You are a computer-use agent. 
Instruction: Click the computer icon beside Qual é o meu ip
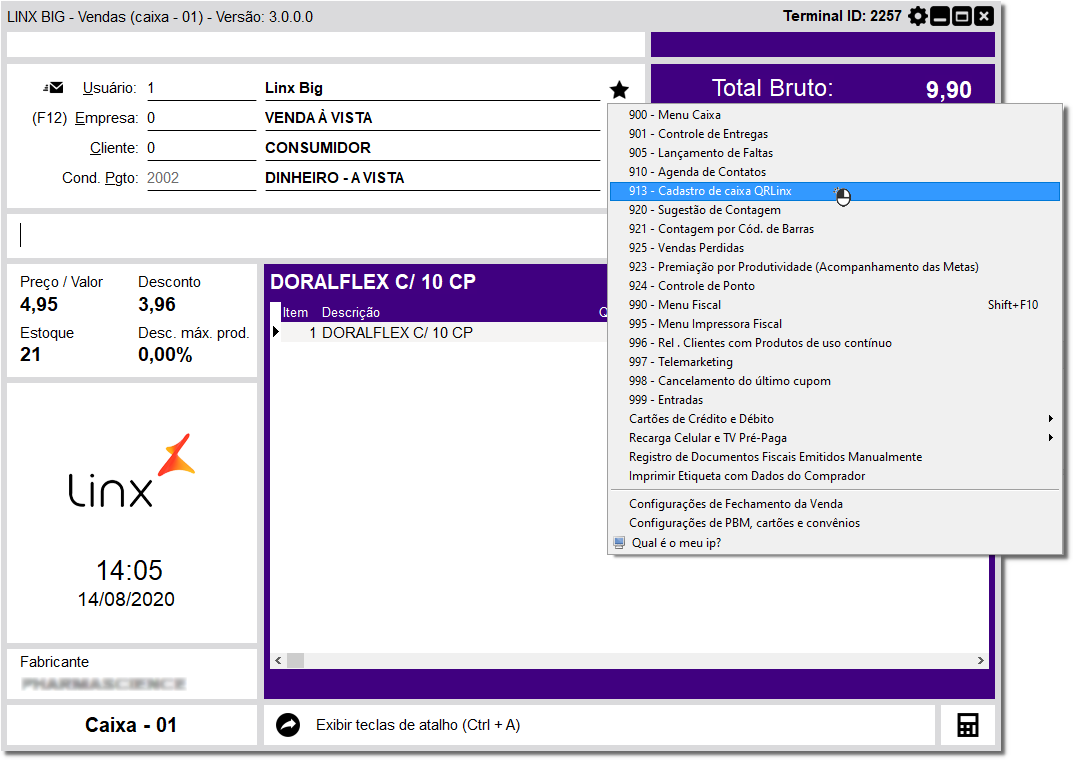click(619, 543)
